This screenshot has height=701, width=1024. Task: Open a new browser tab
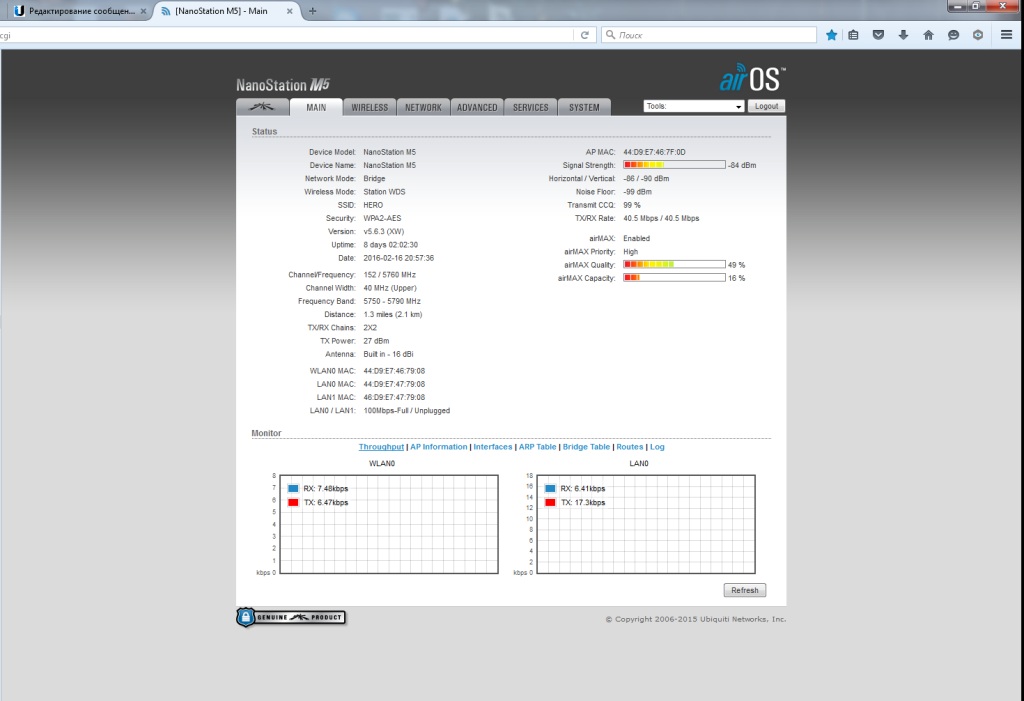click(x=312, y=11)
